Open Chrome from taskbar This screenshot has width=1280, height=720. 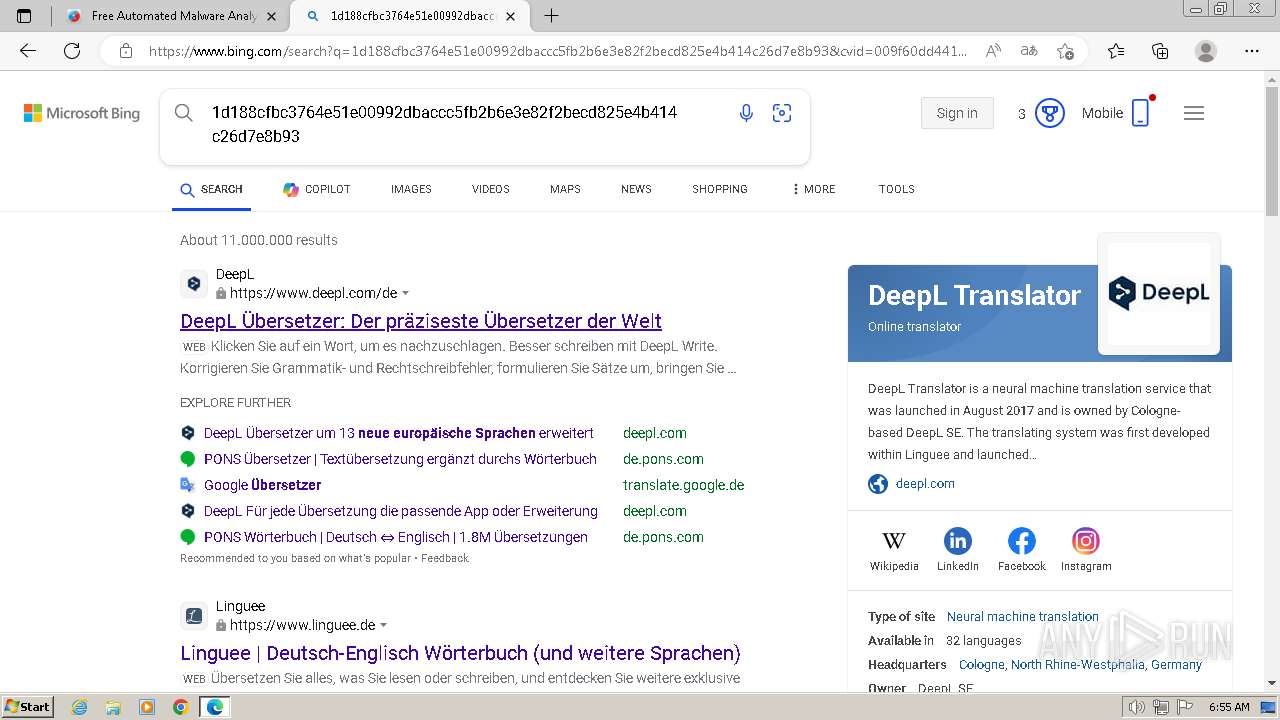[180, 707]
